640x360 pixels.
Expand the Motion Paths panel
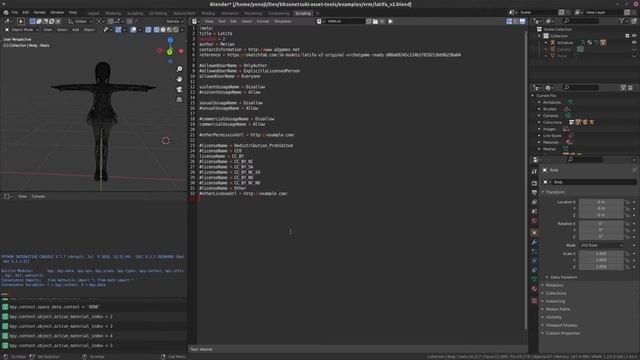(x=558, y=309)
